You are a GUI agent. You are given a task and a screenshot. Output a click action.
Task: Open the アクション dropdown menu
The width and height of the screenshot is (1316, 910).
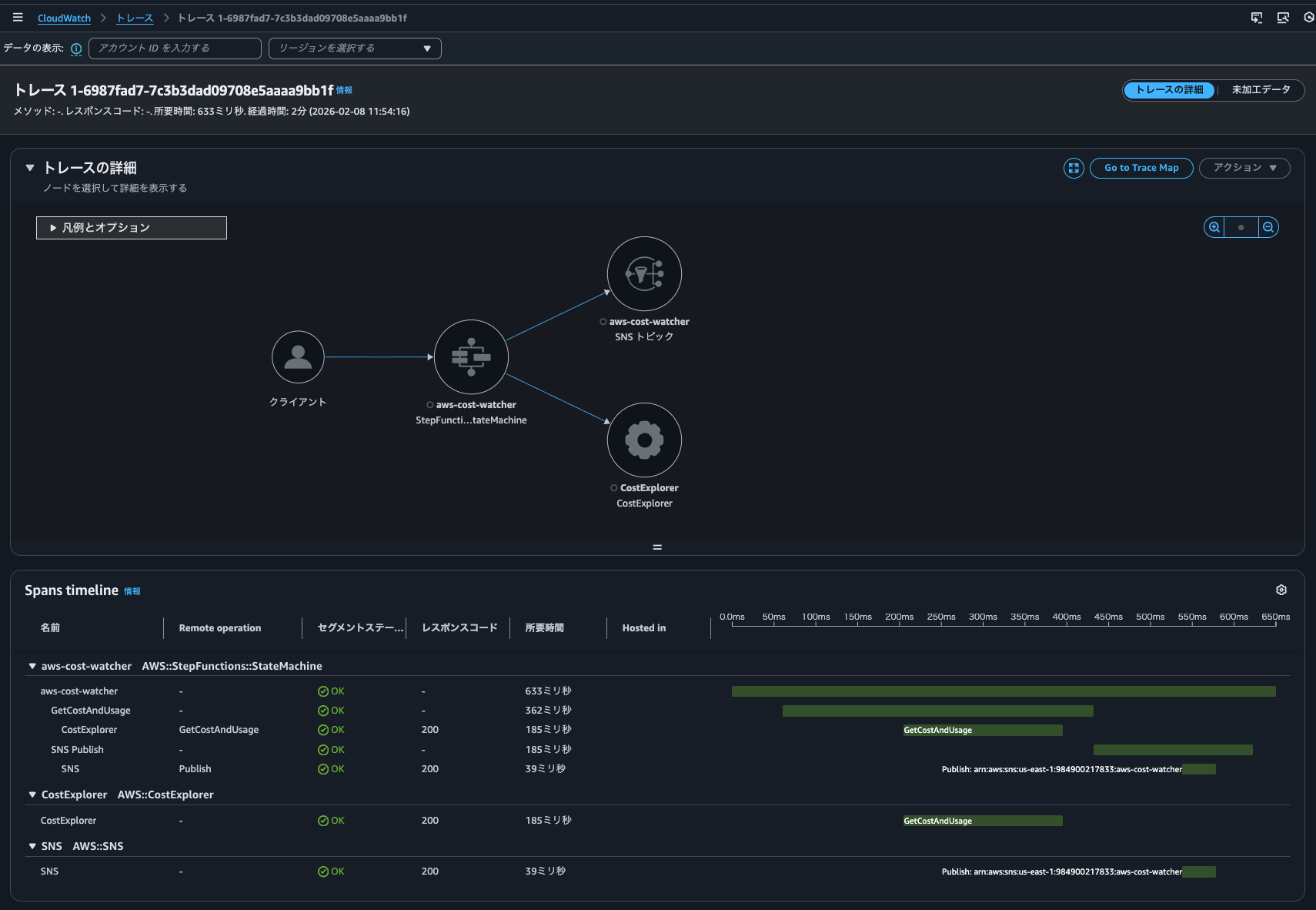pos(1244,168)
